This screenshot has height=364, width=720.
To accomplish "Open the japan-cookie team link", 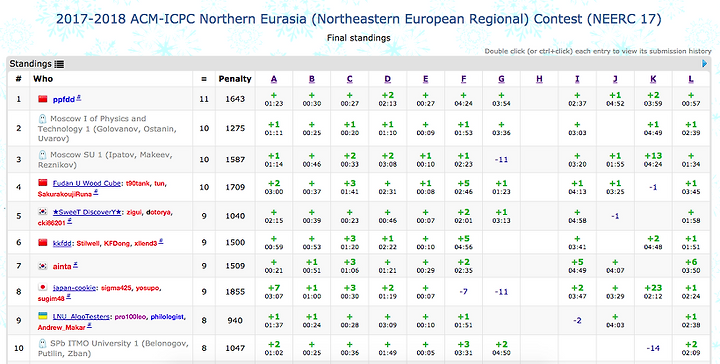I will (x=74, y=288).
